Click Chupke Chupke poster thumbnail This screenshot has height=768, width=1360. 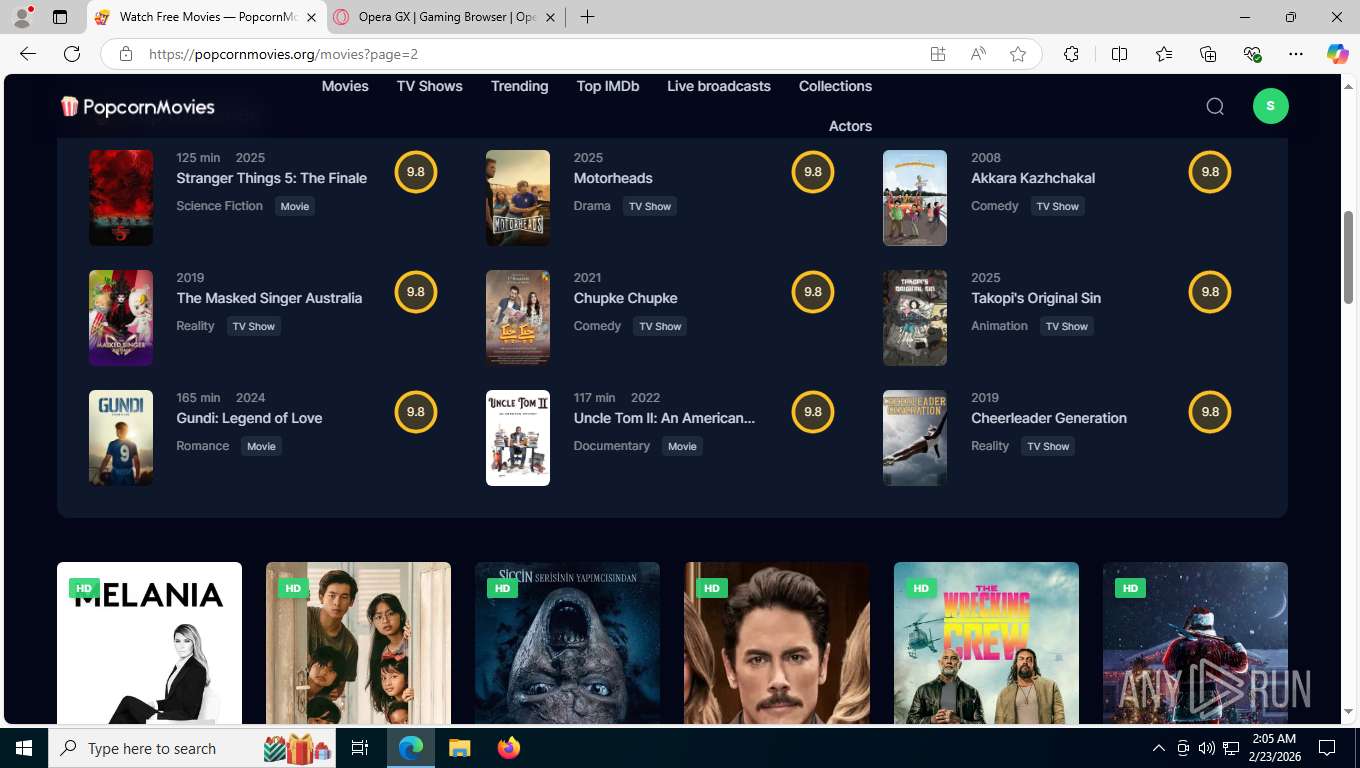[x=518, y=318]
